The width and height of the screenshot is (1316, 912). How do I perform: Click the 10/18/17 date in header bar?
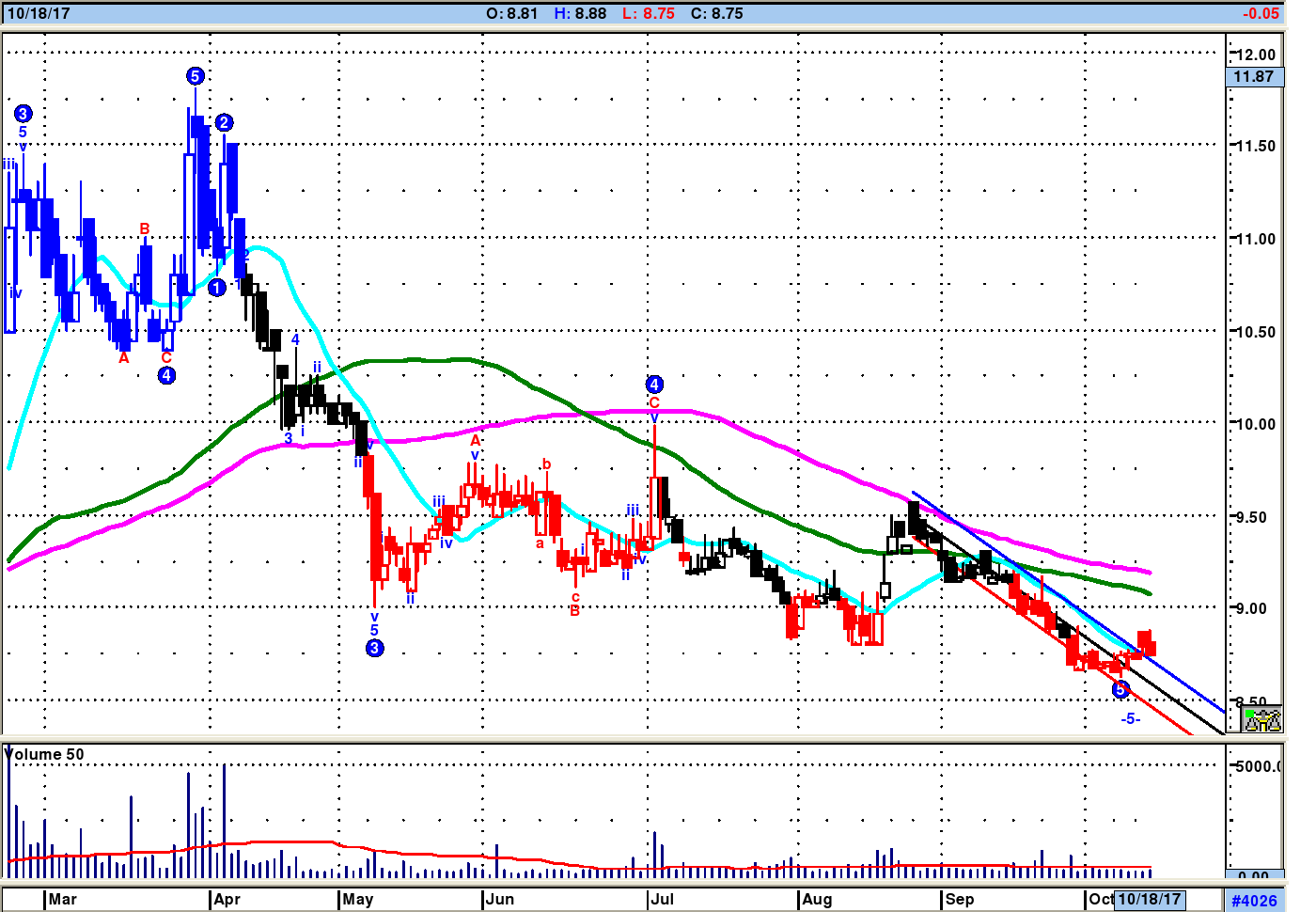tap(39, 13)
